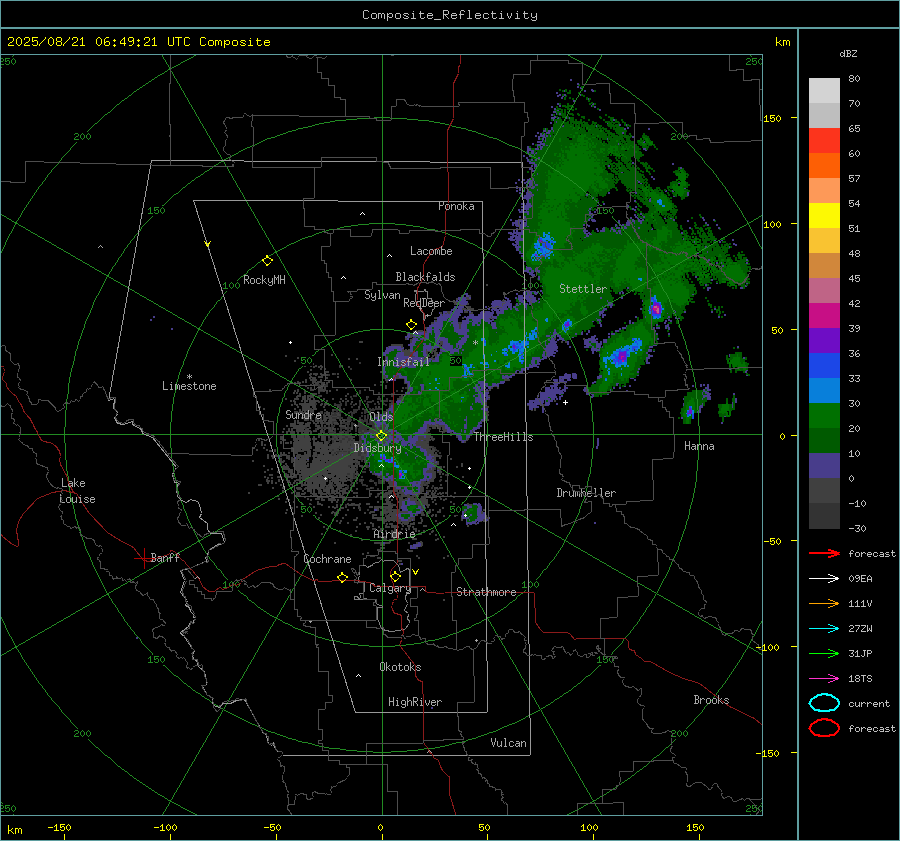Click the Airdrie city label
Image resolution: width=900 pixels, height=841 pixels.
coord(394,534)
